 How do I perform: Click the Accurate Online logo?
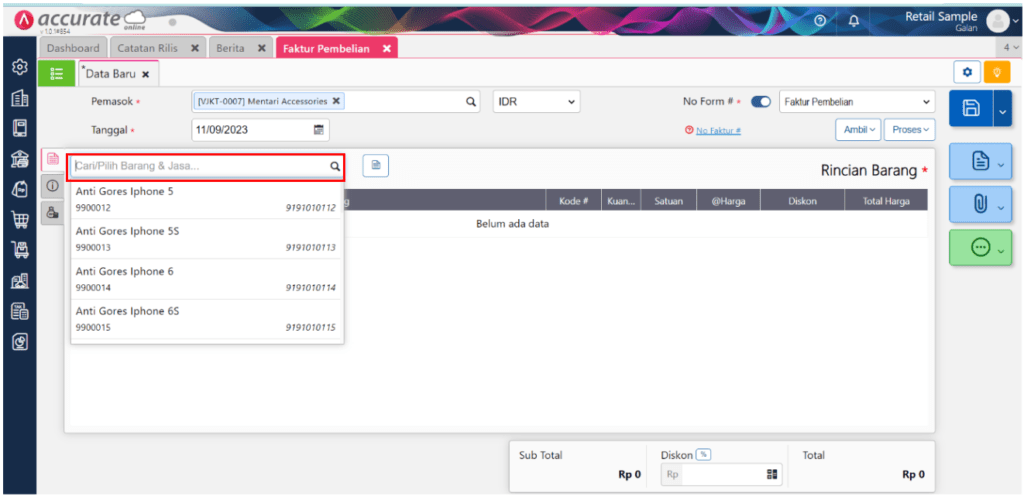click(79, 20)
